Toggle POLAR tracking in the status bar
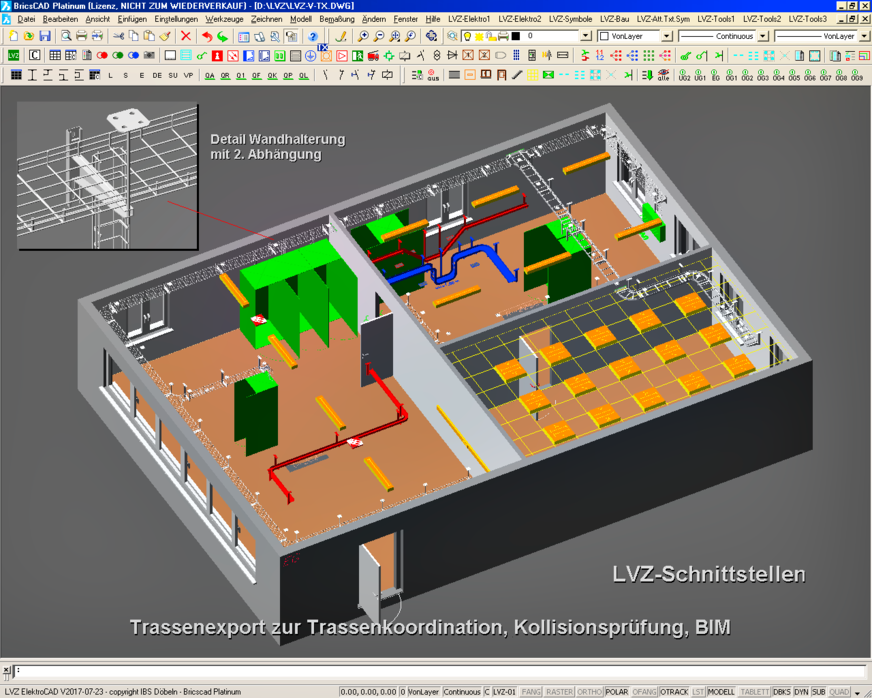This screenshot has height=698, width=872. pos(617,691)
